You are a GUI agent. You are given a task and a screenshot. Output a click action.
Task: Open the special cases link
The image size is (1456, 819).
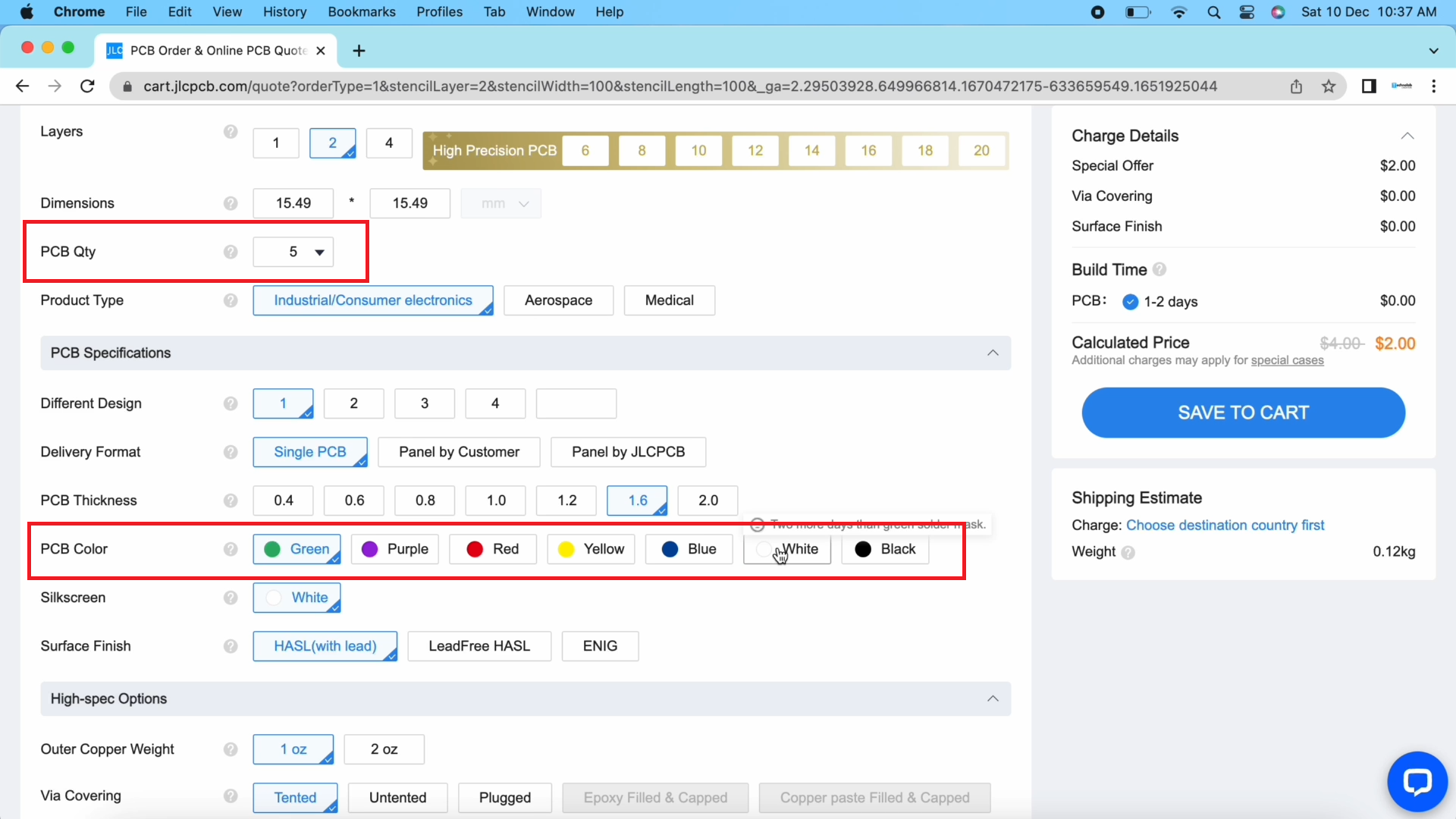1287,360
